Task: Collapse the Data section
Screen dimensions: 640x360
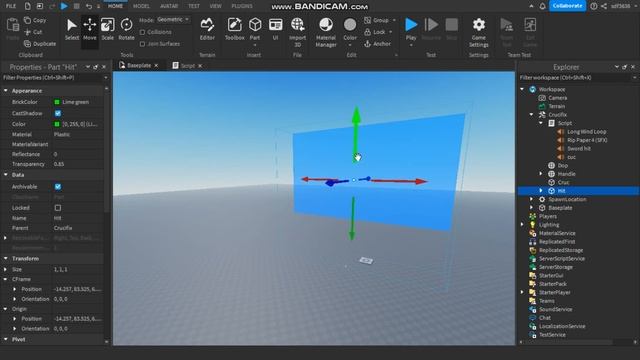Action: [6, 175]
